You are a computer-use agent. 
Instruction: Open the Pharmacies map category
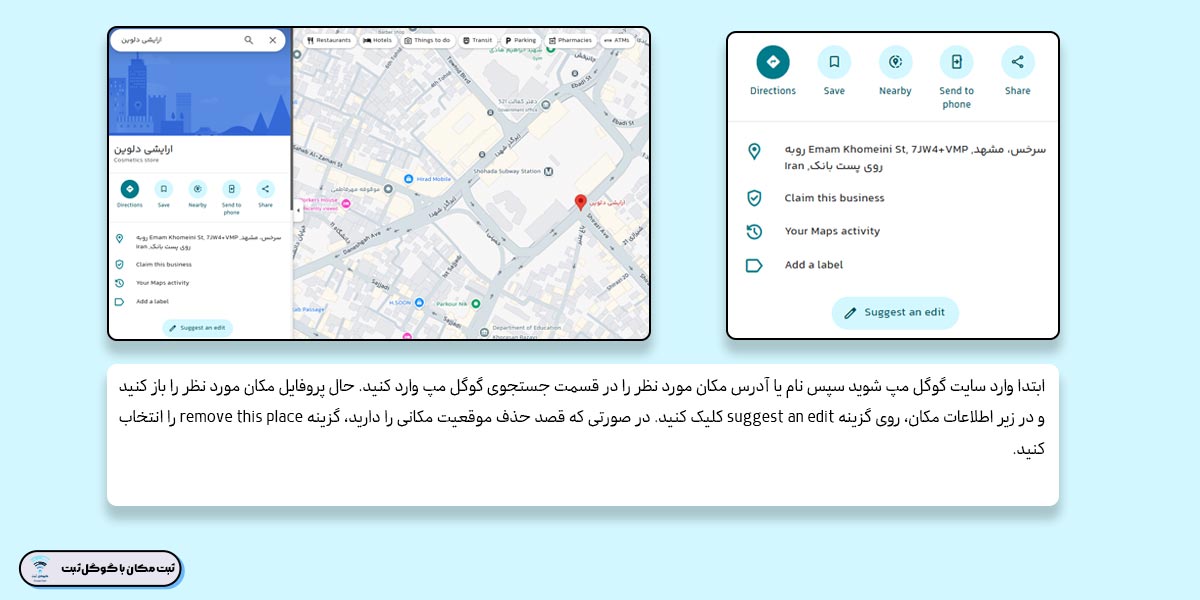click(570, 40)
